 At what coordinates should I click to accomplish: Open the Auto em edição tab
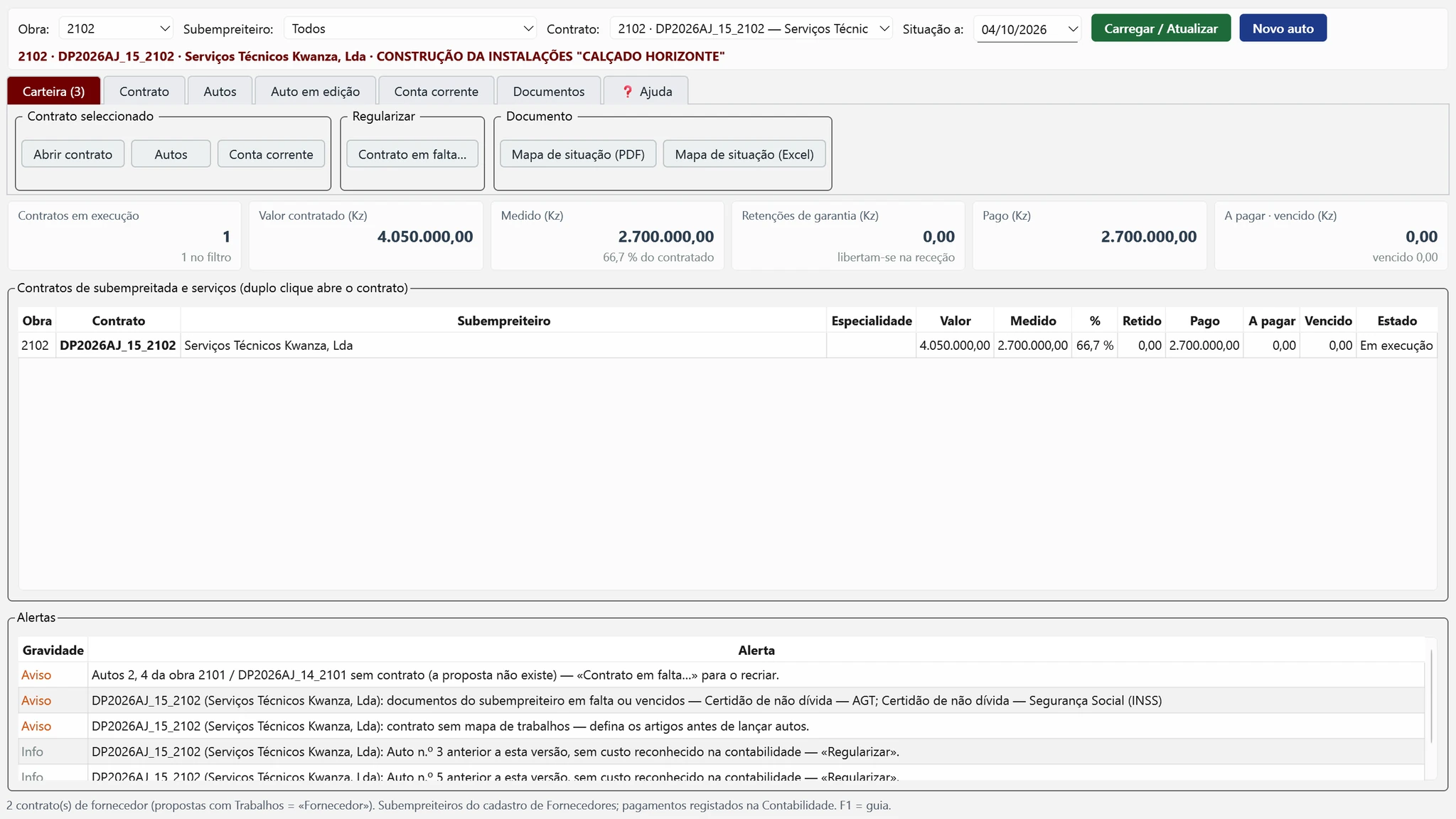315,91
